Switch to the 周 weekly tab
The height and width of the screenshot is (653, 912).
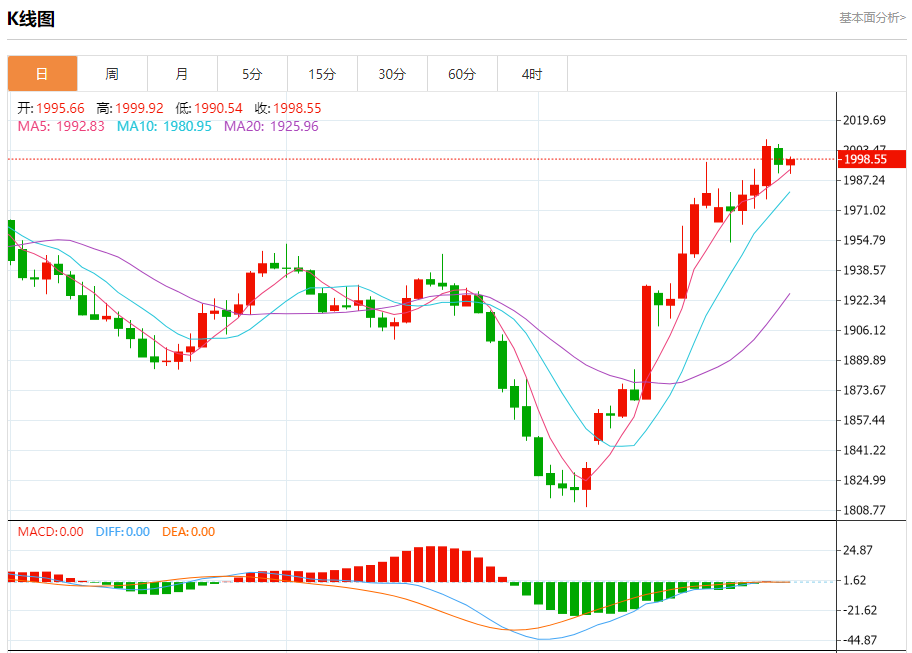112,74
